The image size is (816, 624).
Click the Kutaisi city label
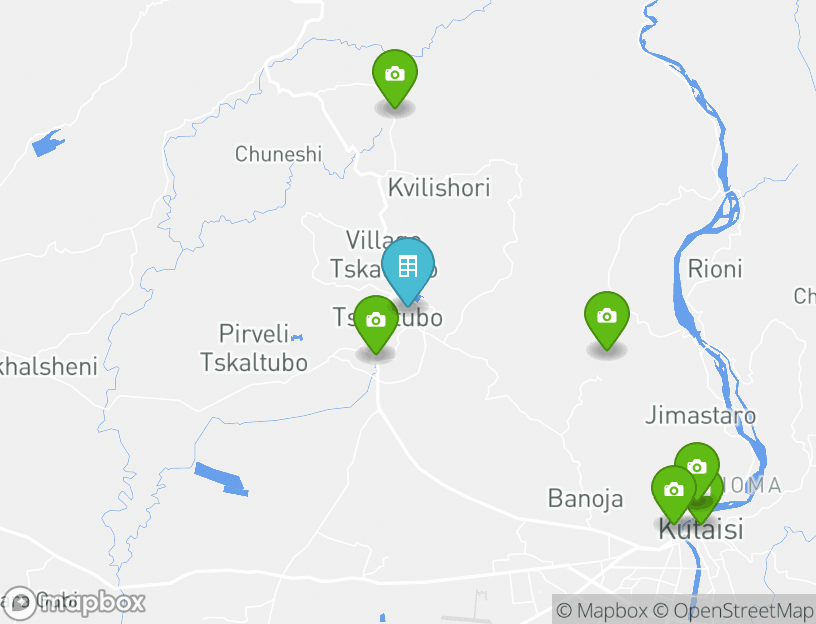coord(700,530)
